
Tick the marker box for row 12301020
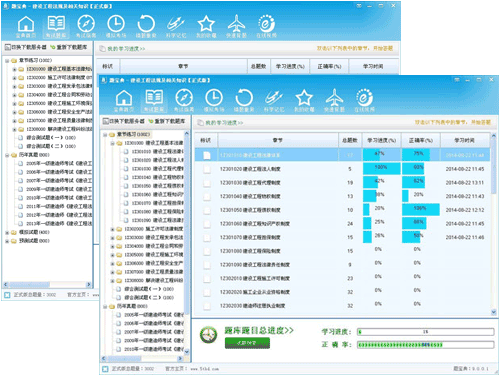(207, 169)
